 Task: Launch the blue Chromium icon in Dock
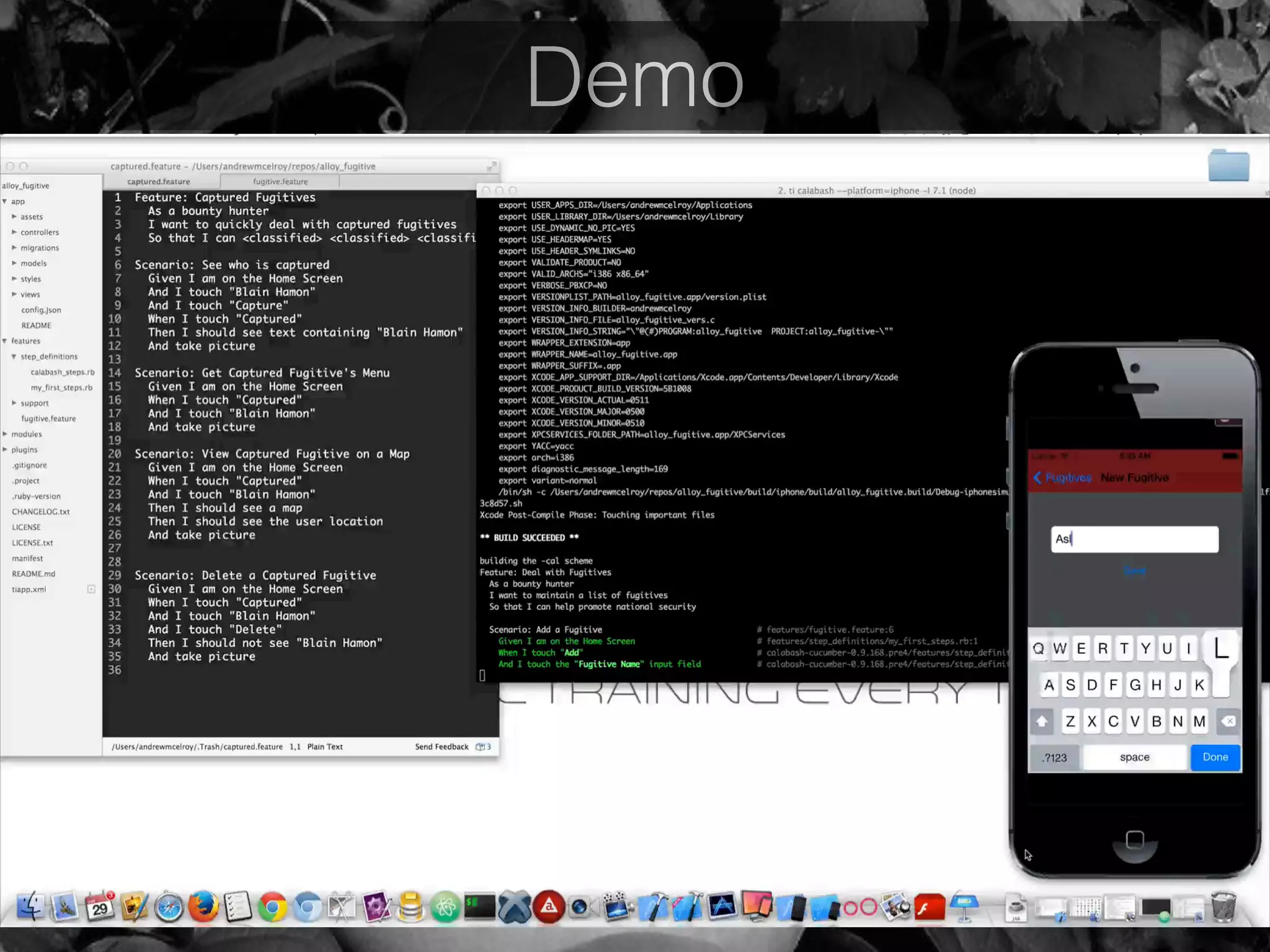tap(307, 908)
